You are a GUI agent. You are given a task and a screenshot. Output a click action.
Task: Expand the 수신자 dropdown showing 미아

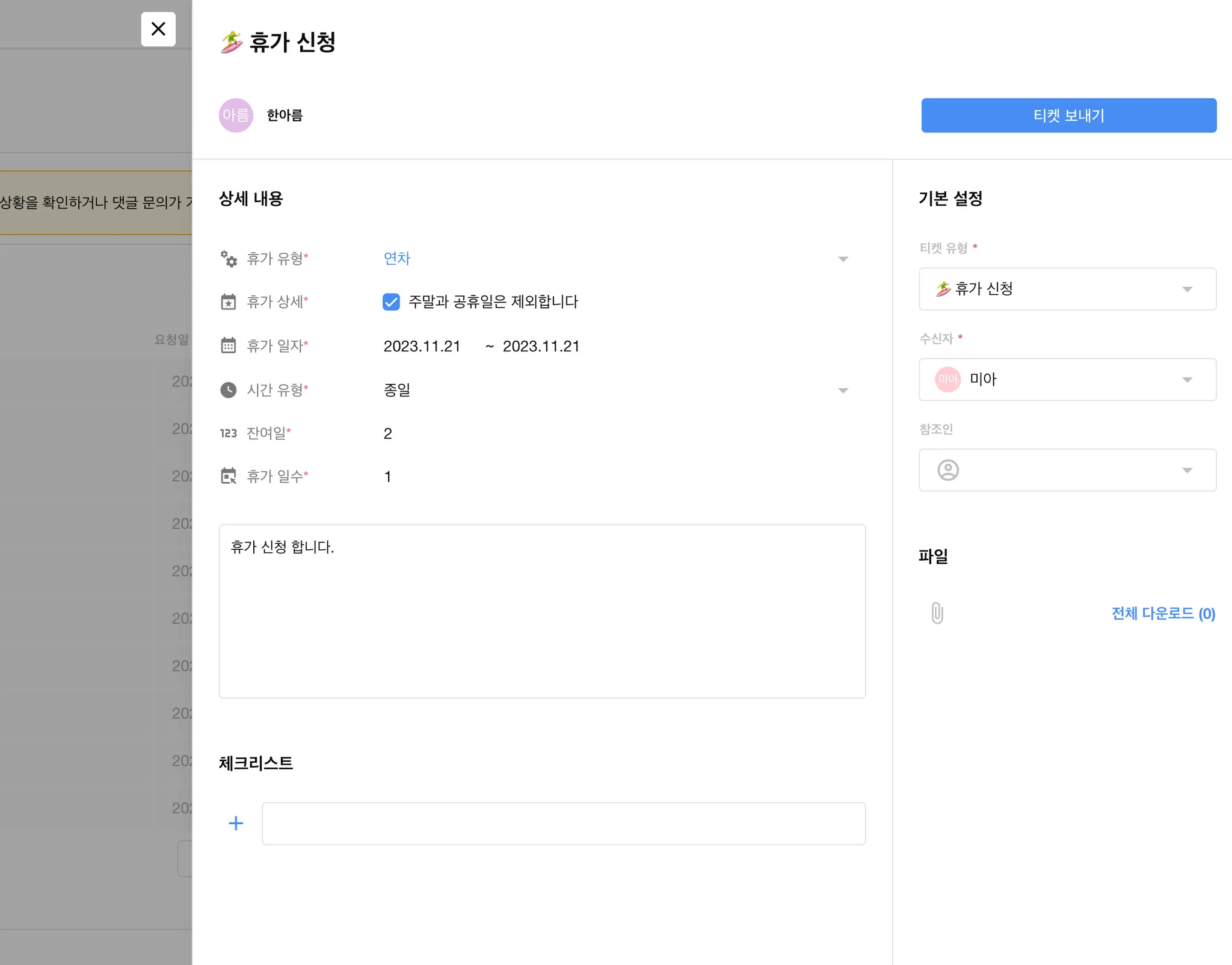(x=1067, y=380)
